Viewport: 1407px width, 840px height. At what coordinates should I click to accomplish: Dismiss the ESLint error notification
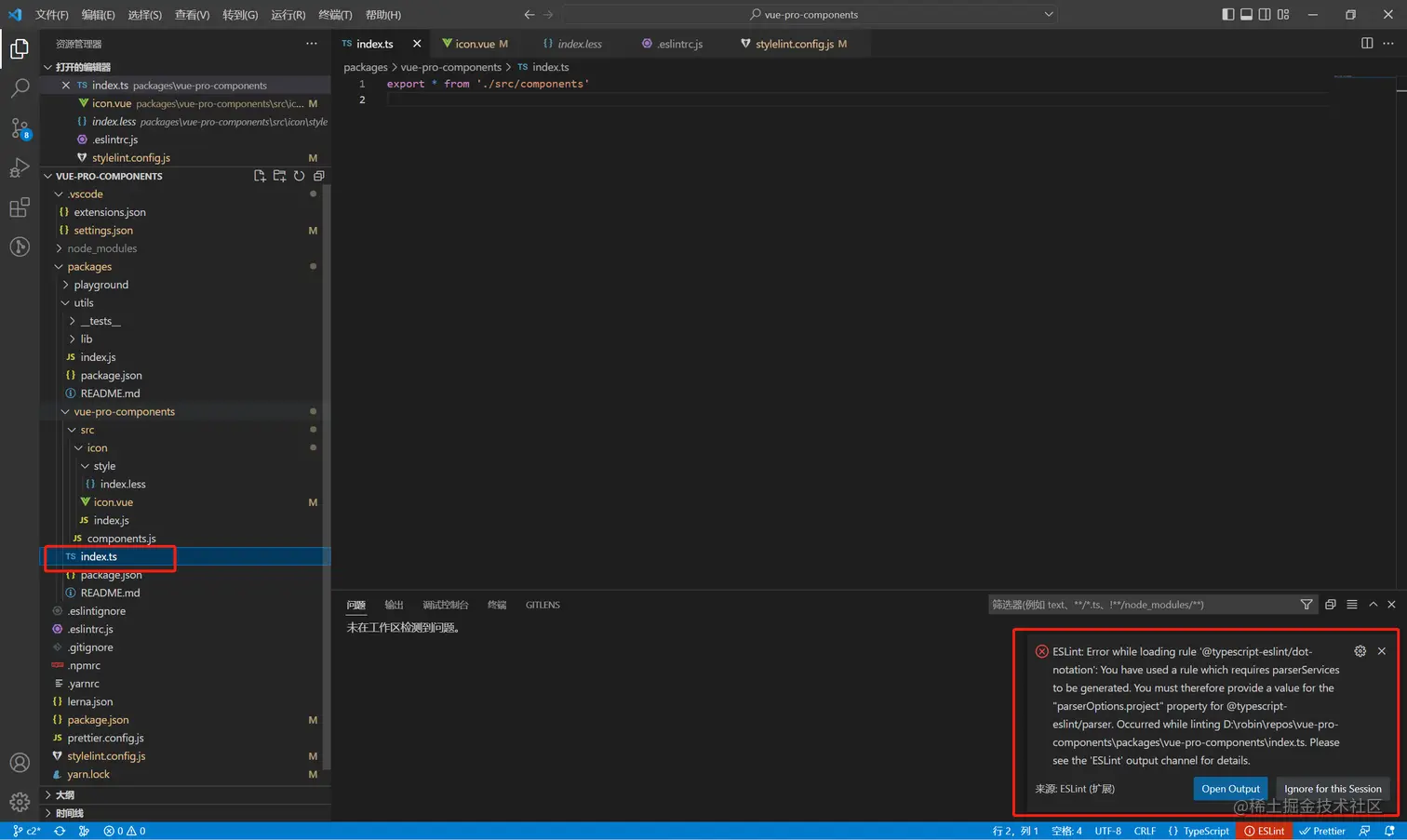pos(1382,651)
